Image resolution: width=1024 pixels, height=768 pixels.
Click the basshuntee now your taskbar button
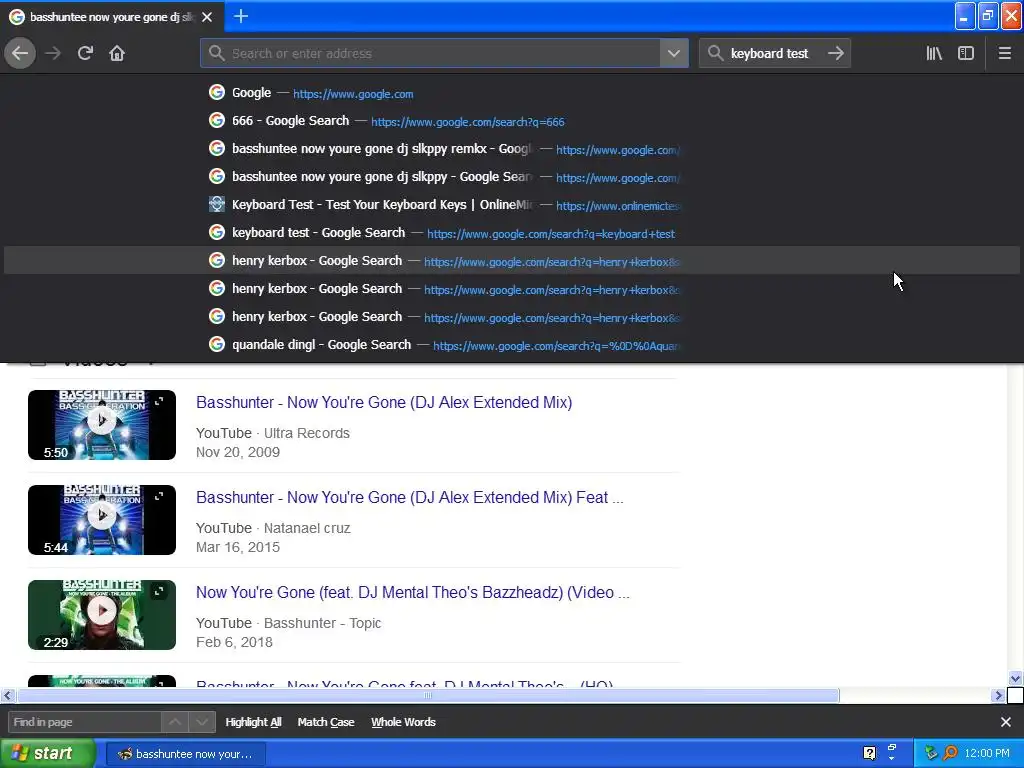coord(185,754)
